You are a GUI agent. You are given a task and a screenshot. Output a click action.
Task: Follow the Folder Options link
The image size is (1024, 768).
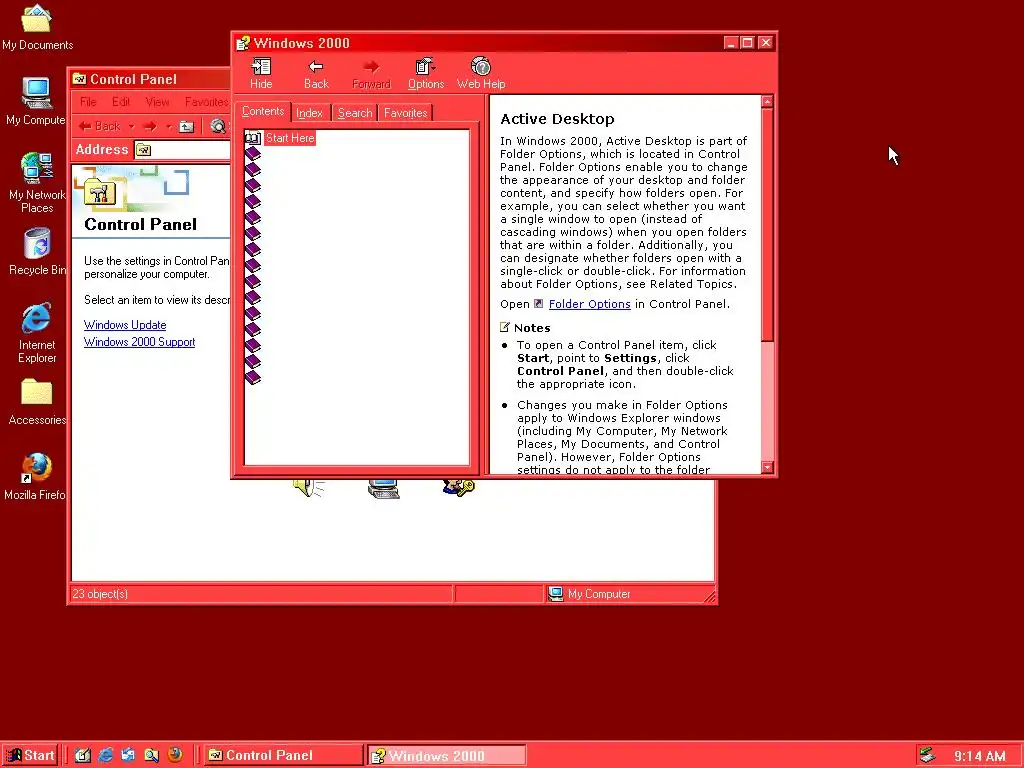589,304
